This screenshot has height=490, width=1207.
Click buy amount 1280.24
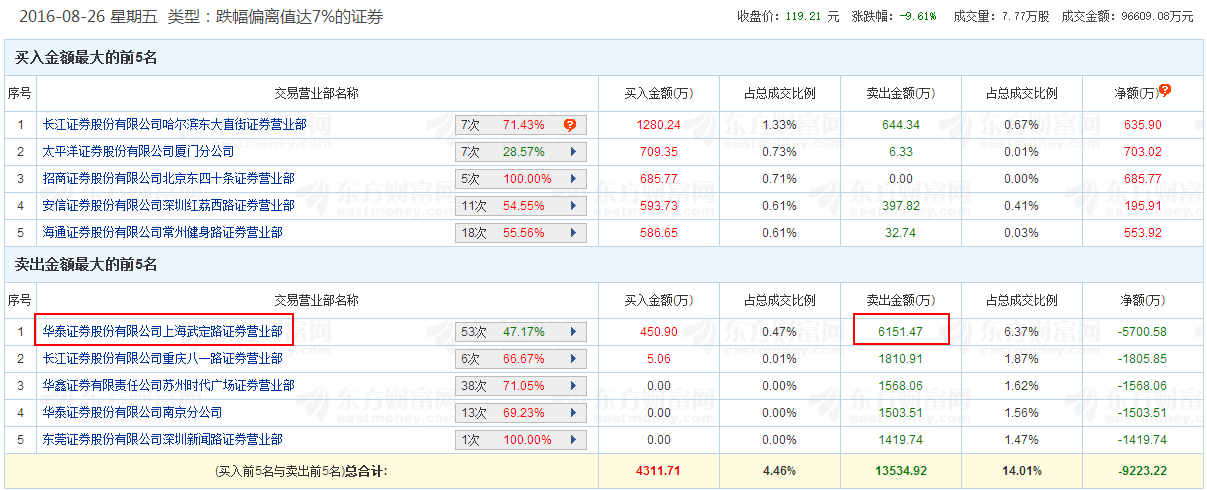pyautogui.click(x=658, y=125)
